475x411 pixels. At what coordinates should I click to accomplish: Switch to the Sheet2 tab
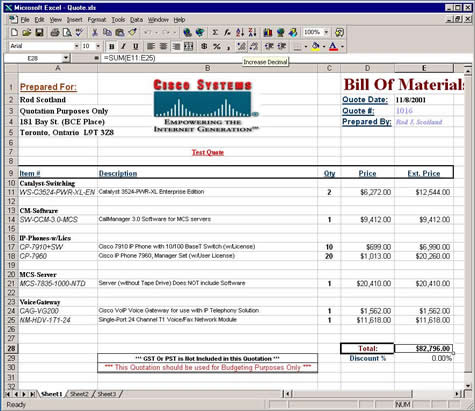[x=79, y=394]
